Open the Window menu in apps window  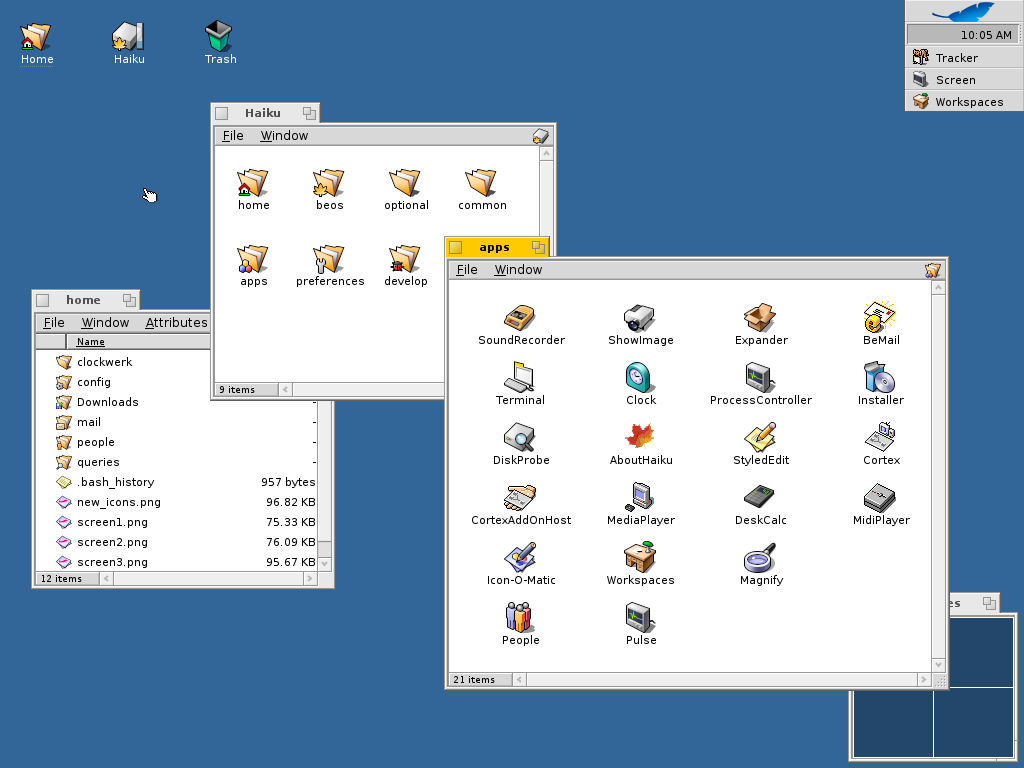pos(518,270)
